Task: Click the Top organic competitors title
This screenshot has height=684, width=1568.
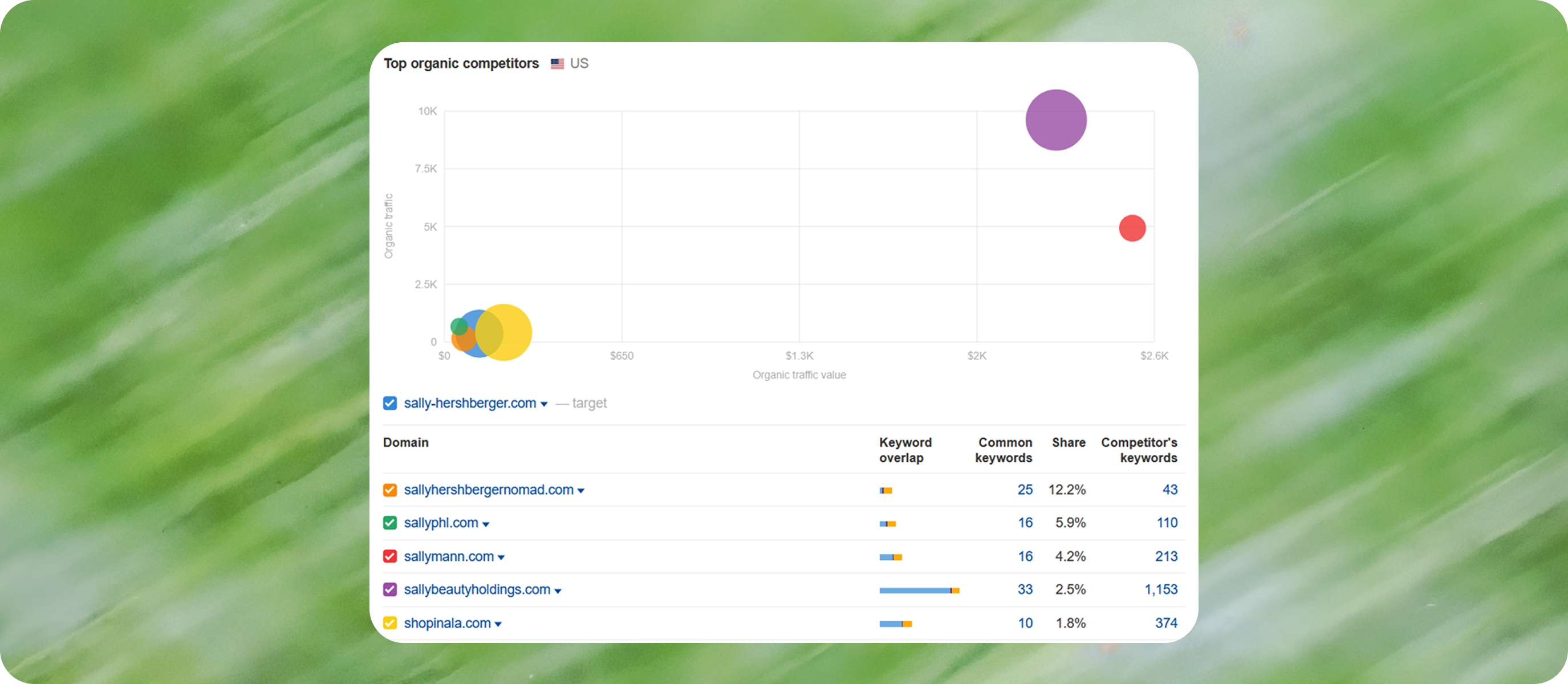Action: tap(461, 63)
